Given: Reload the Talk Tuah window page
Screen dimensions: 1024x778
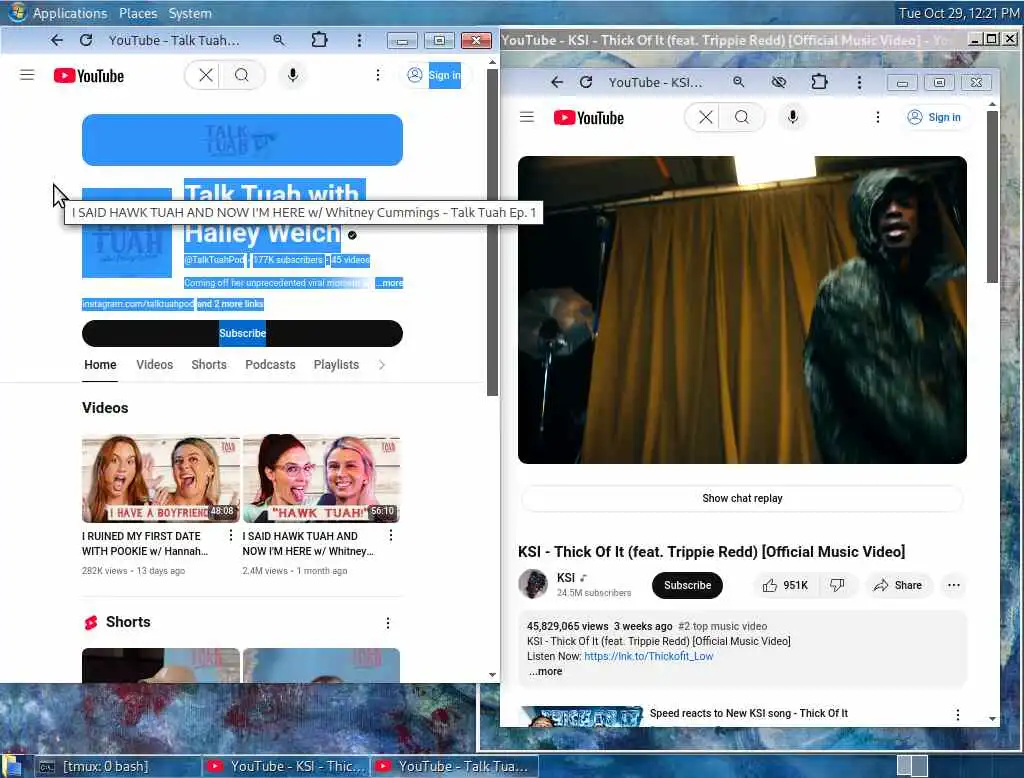Looking at the screenshot, I should [86, 41].
